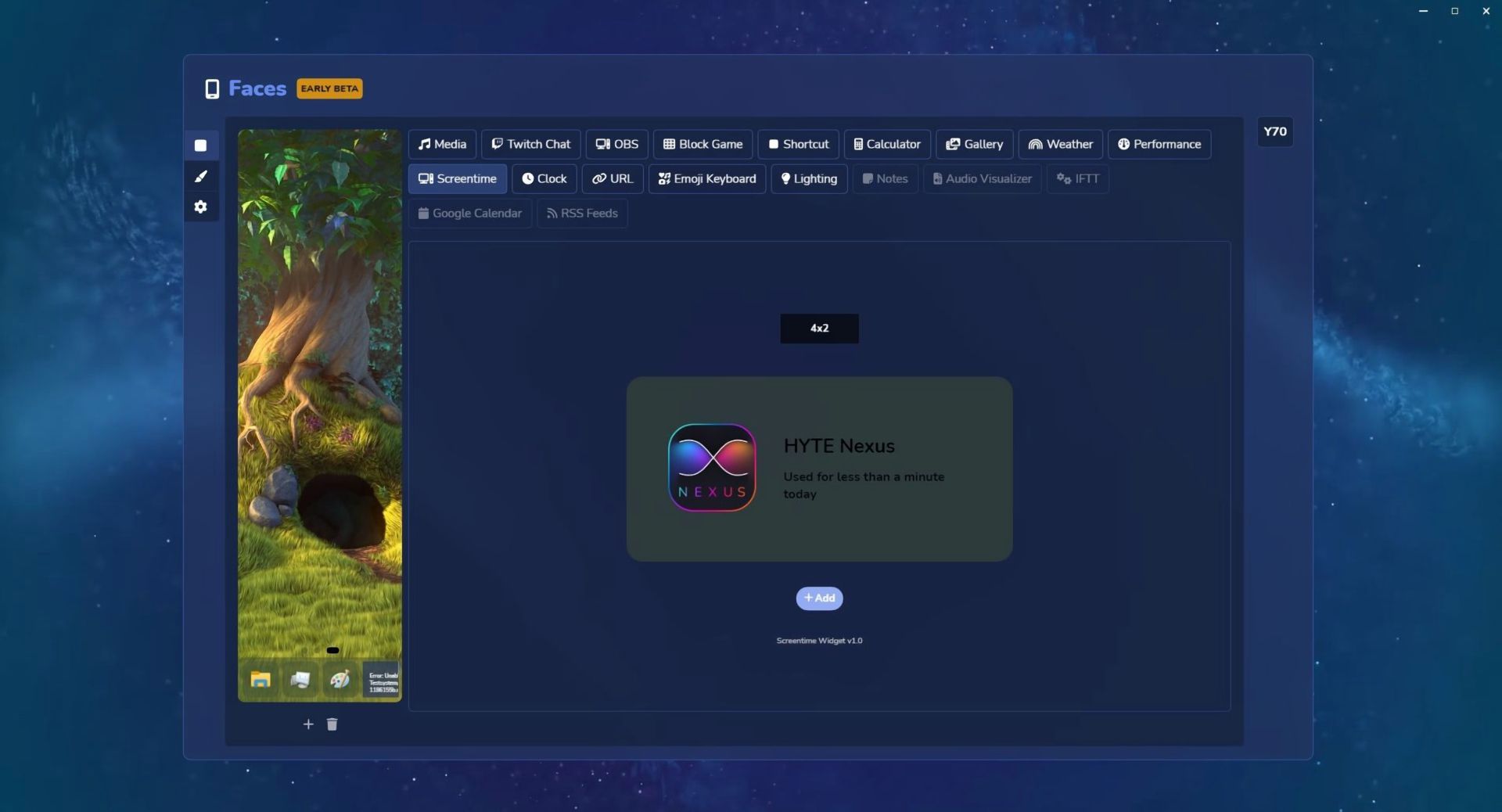Select the Screentime widget tab
The image size is (1502, 812).
pyautogui.click(x=458, y=178)
